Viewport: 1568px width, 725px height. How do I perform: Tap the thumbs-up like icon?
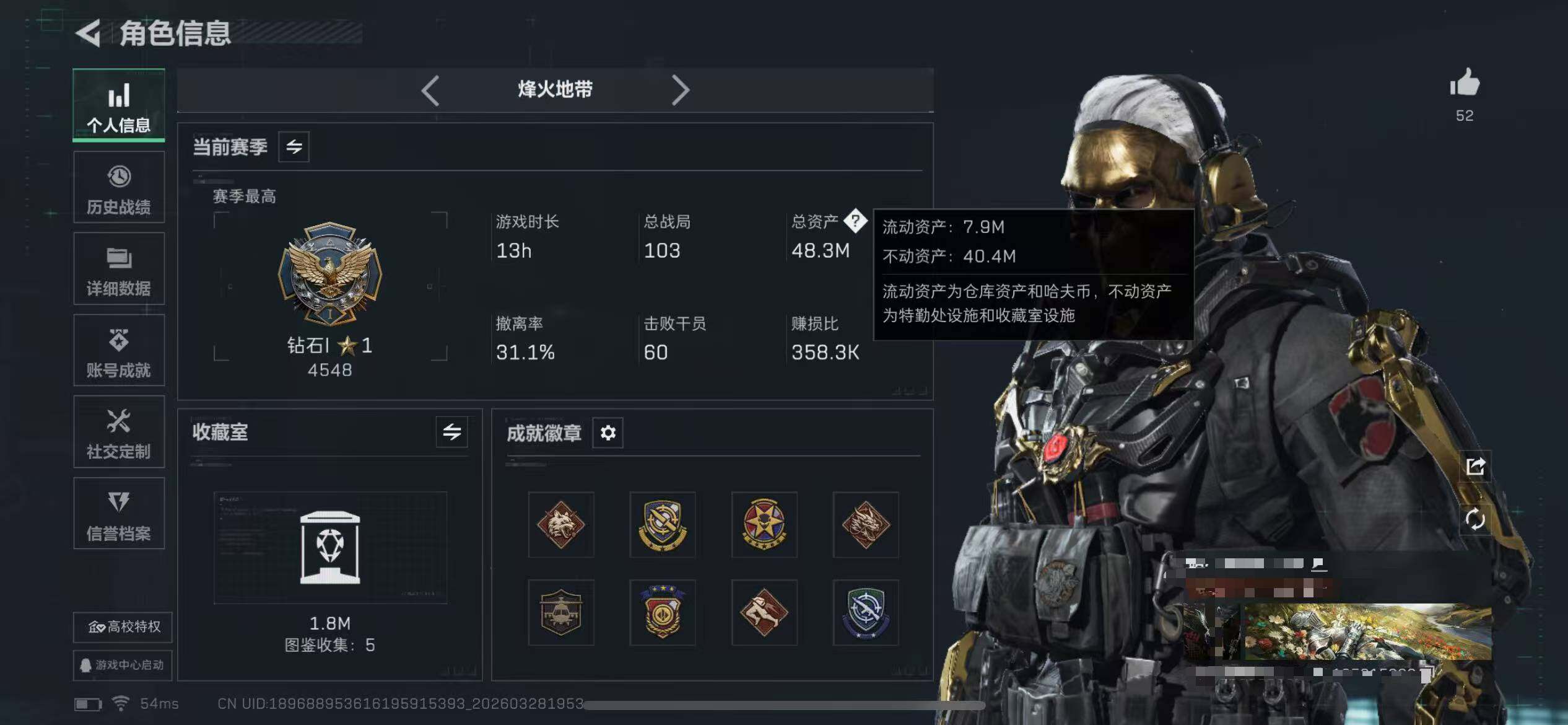click(1465, 82)
